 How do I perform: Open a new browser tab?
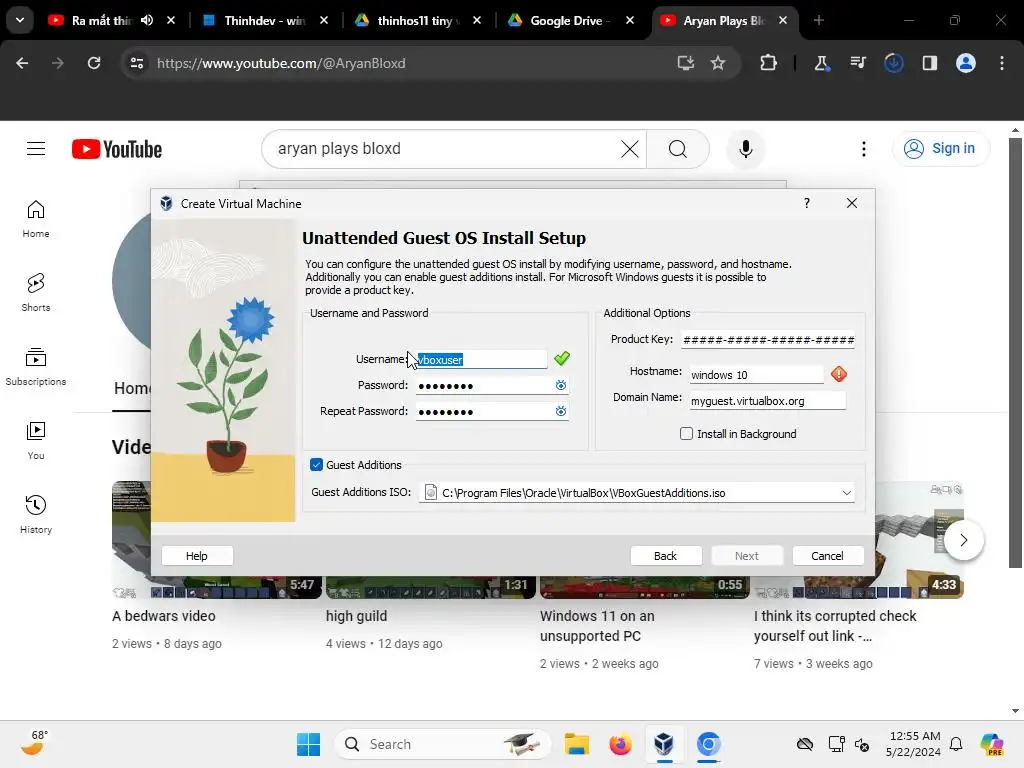click(x=818, y=21)
